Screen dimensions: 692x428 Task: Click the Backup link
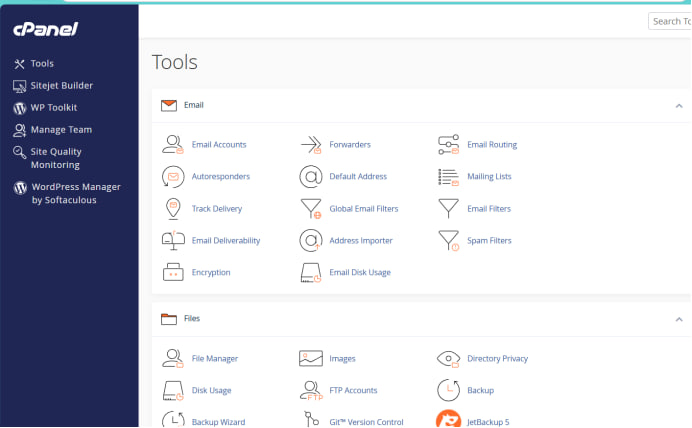click(480, 390)
